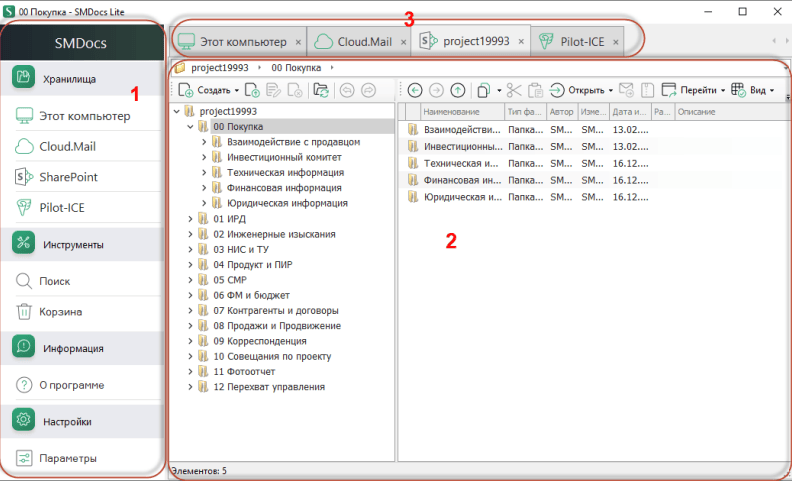Click the back navigation arrow icon
The image size is (792, 481).
click(x=415, y=90)
